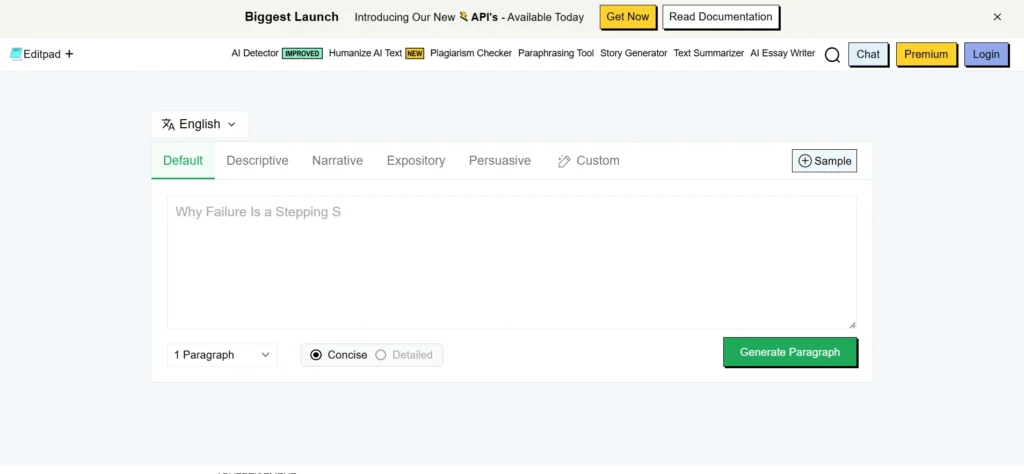Select the Detailed radio option

tap(381, 355)
